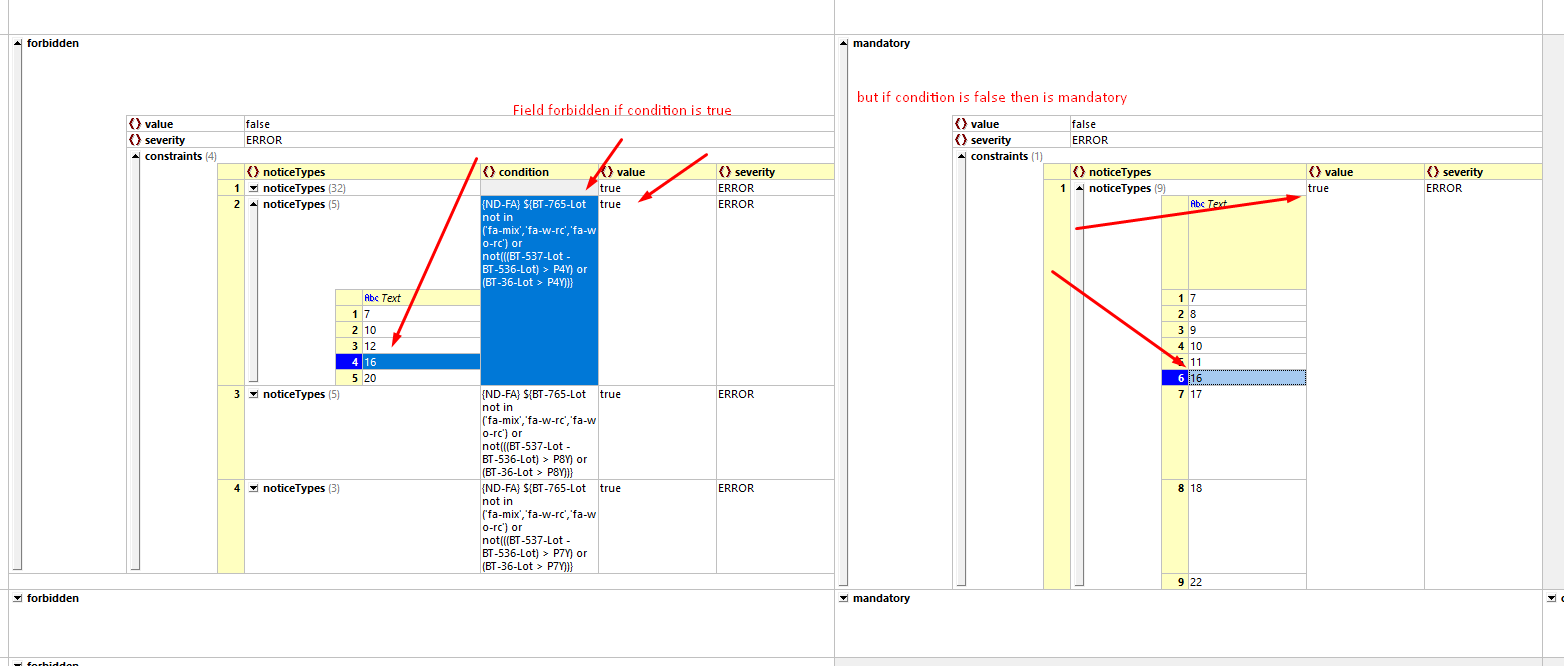Select the highlighted 16 entry in forbidden list
This screenshot has width=1564, height=666.
[x=421, y=362]
